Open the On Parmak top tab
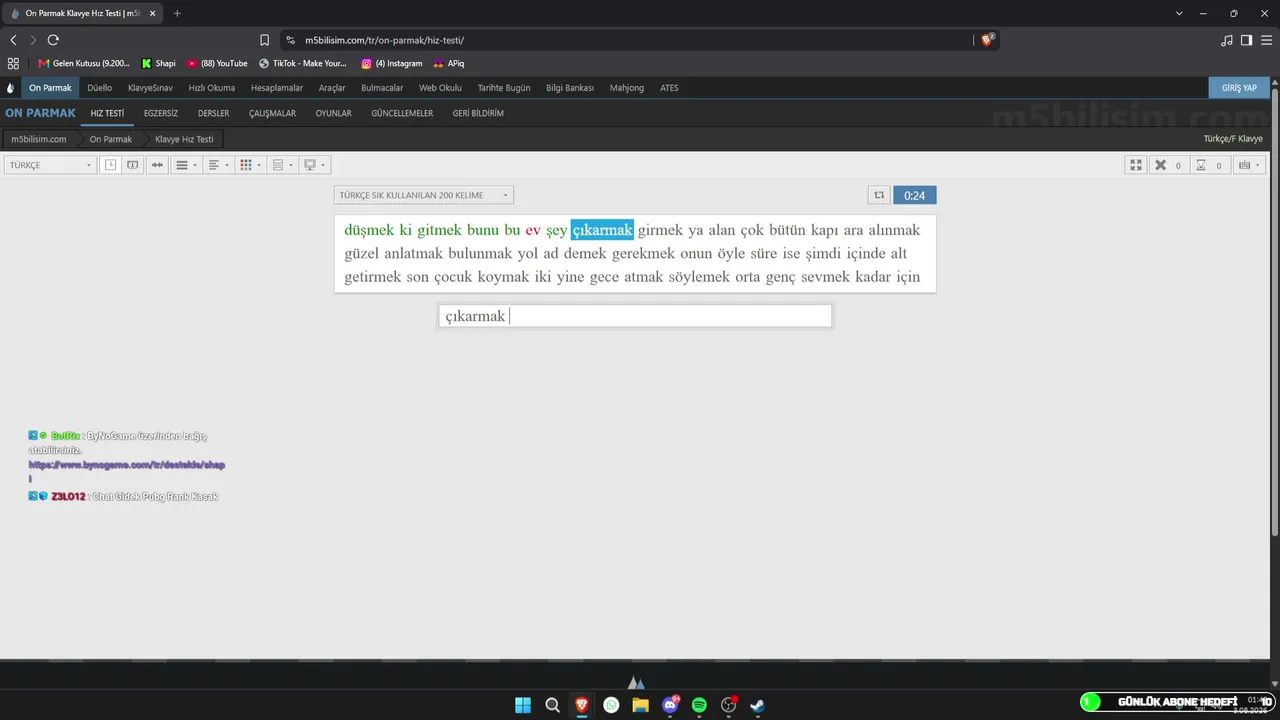Screen dimensions: 1280x720 coord(50,88)
